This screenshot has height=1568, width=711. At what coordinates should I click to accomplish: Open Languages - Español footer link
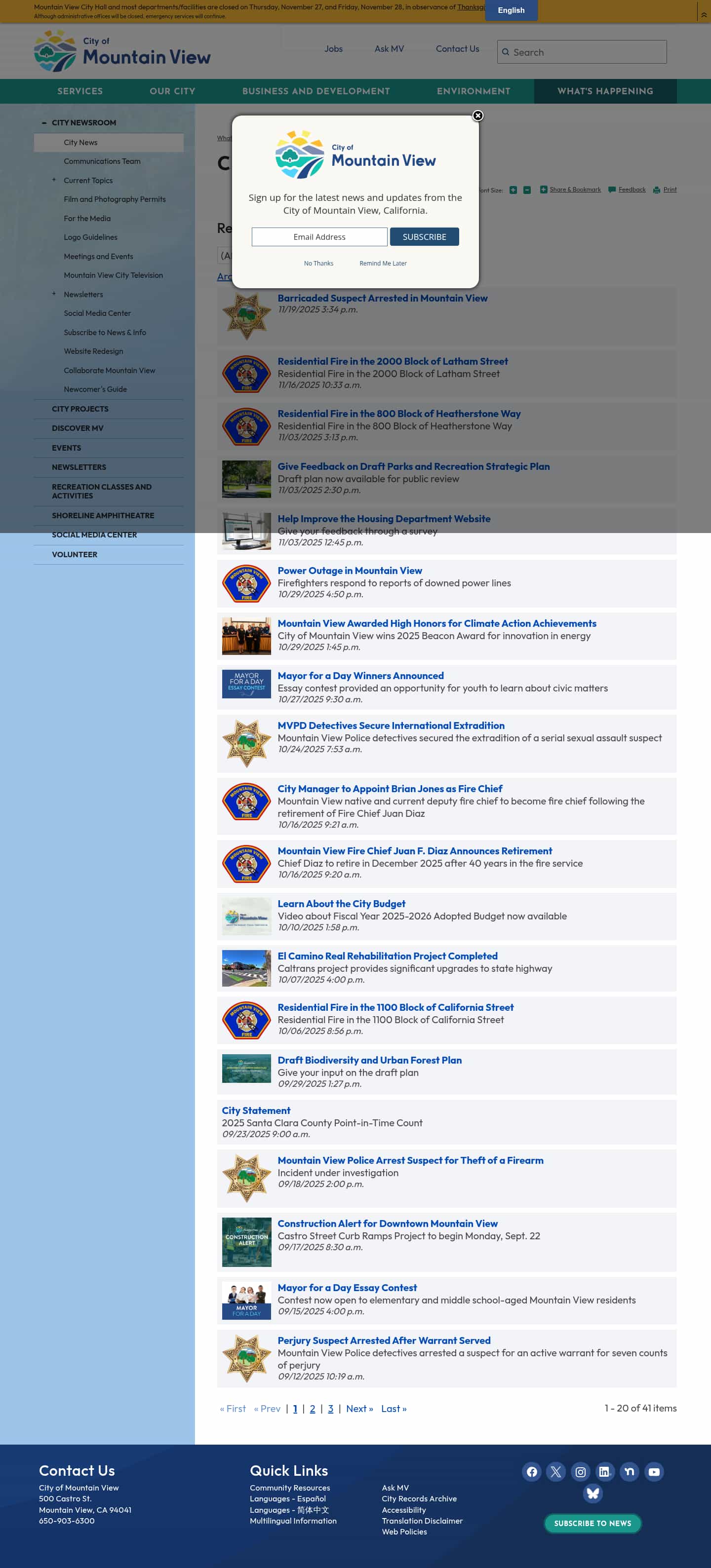click(x=287, y=1498)
